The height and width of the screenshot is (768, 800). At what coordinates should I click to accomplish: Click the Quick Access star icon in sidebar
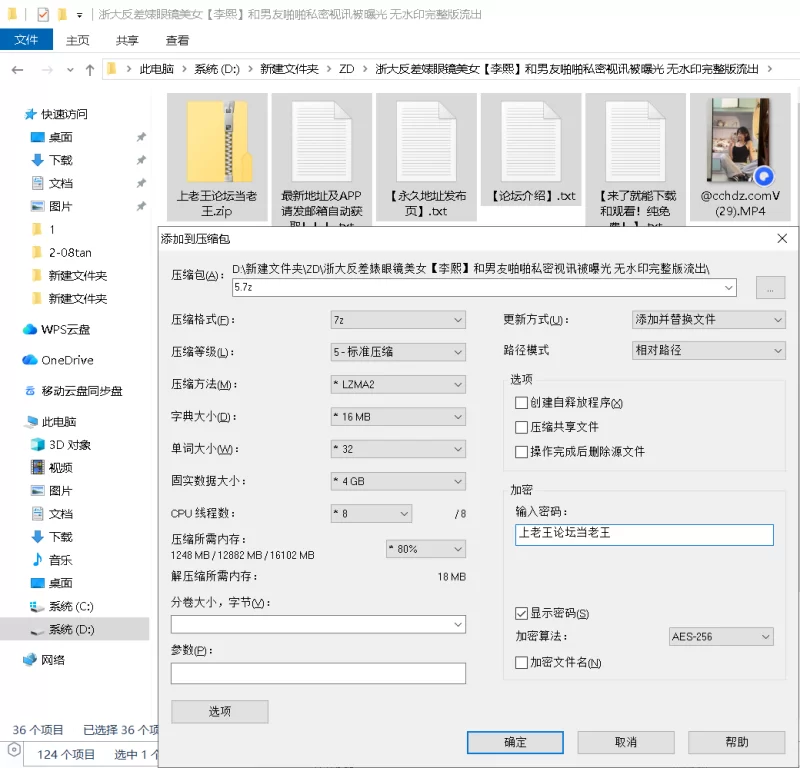pos(31,114)
